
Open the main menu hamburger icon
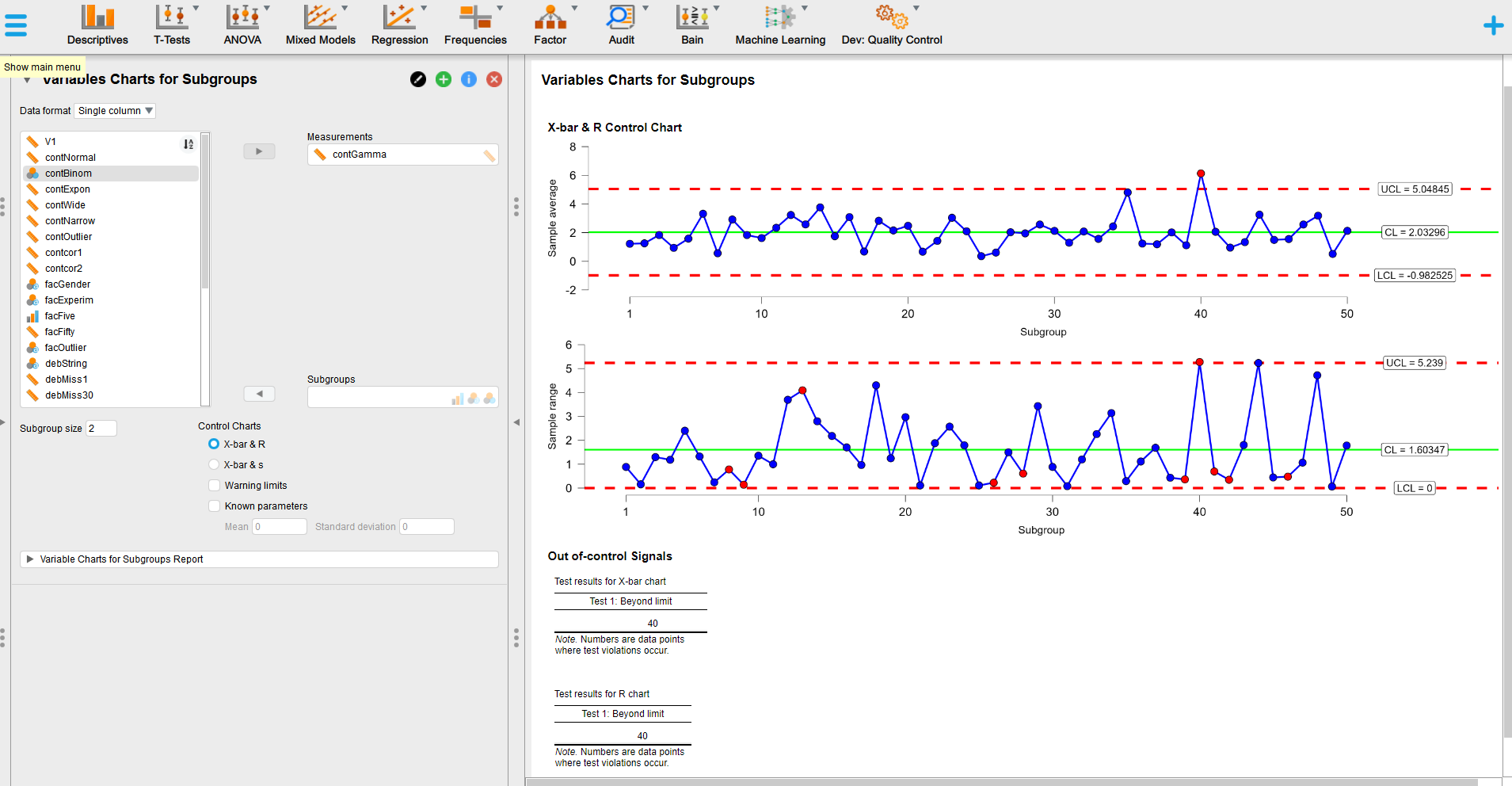coord(16,24)
